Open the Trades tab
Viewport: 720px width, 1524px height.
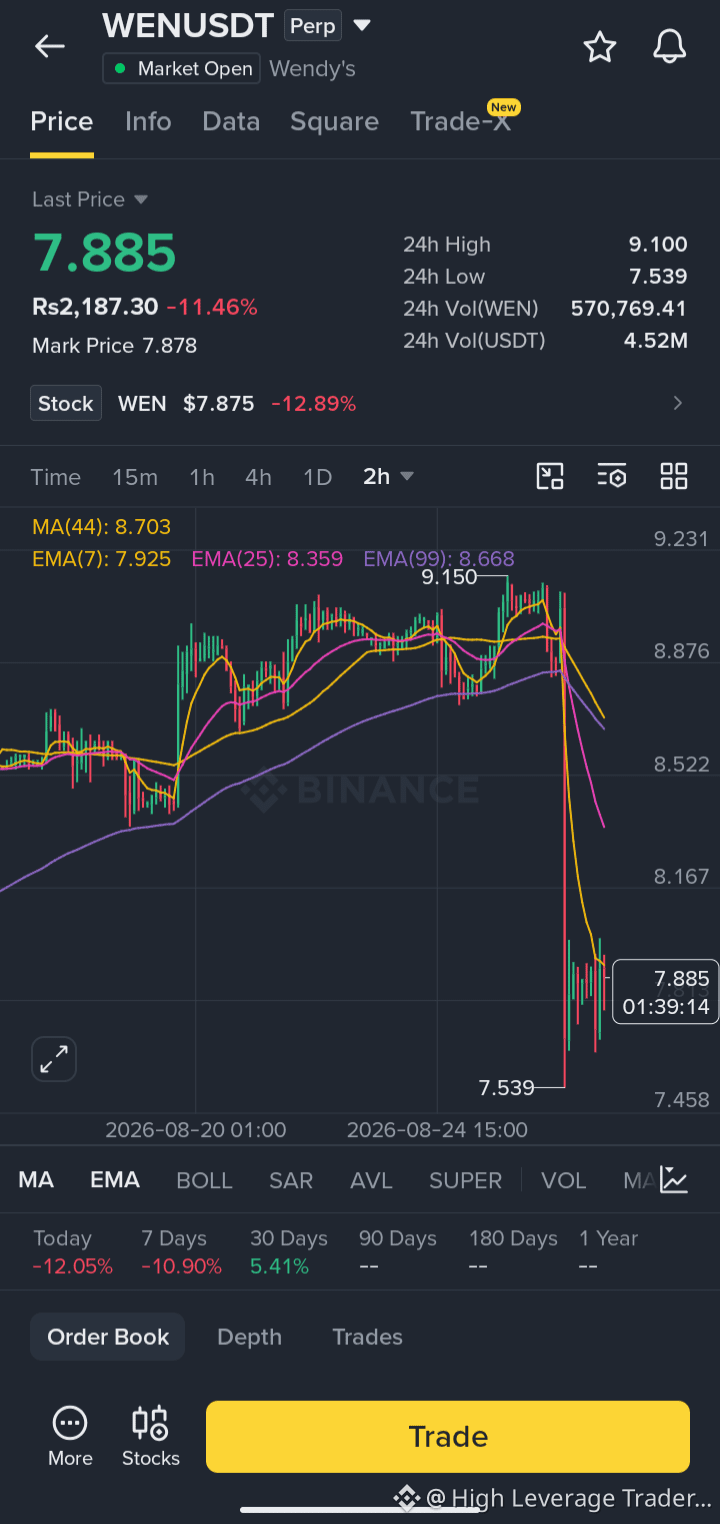pyautogui.click(x=367, y=1337)
